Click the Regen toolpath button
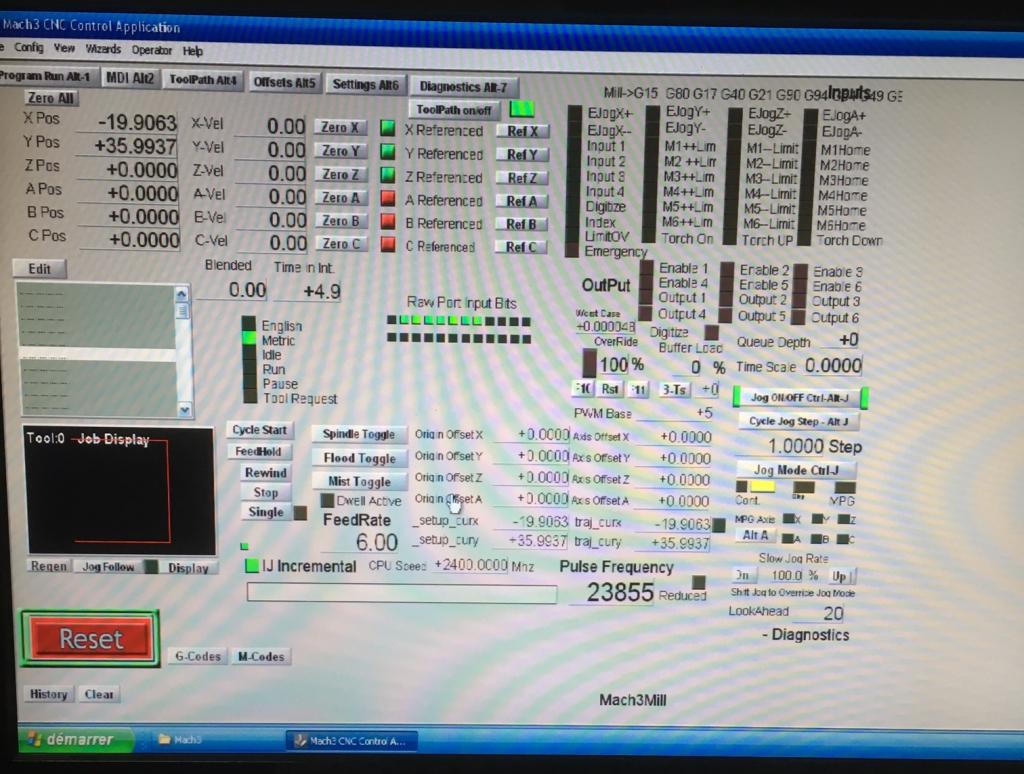Screen dimensions: 1024x774 tap(49, 566)
